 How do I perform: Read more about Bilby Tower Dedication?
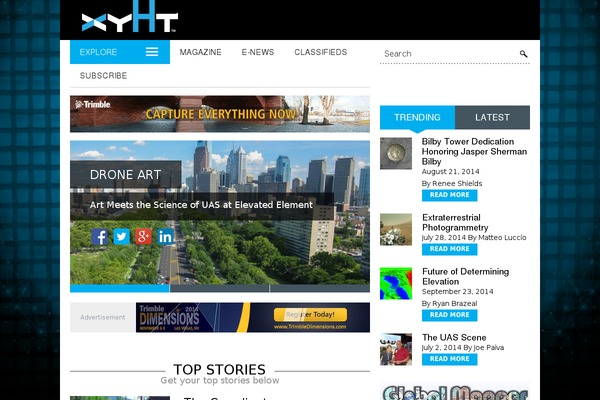(x=450, y=195)
